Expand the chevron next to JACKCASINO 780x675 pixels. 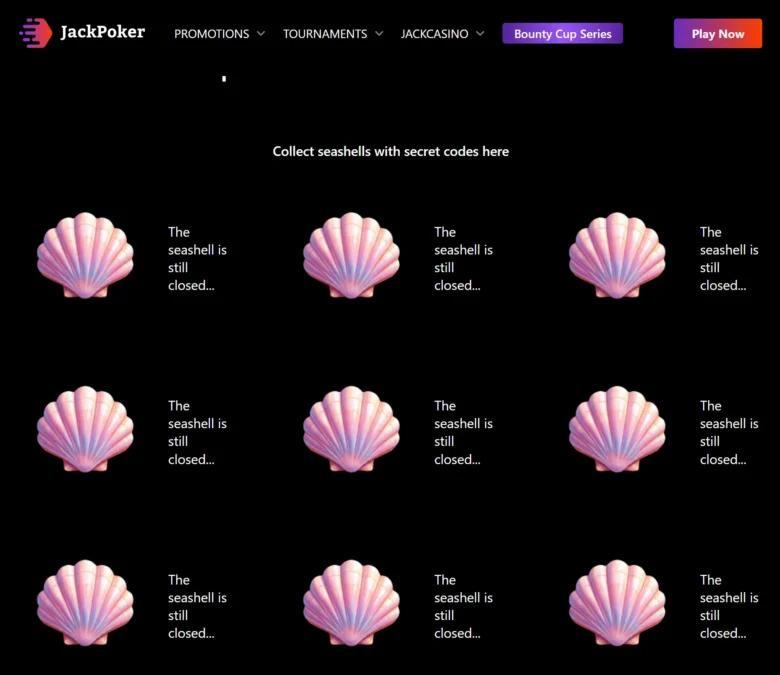[480, 34]
